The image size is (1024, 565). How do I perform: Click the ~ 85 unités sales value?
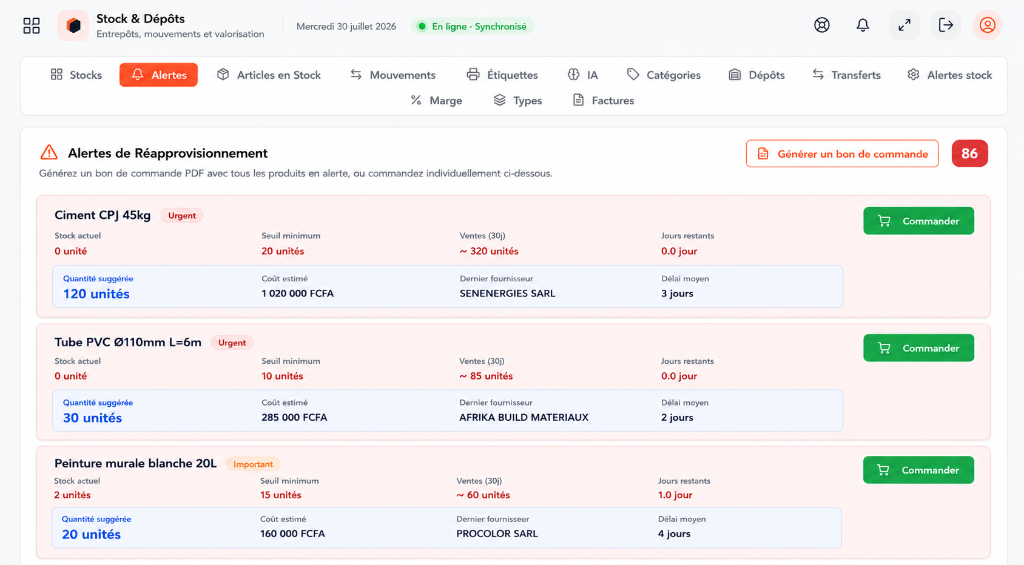point(486,376)
